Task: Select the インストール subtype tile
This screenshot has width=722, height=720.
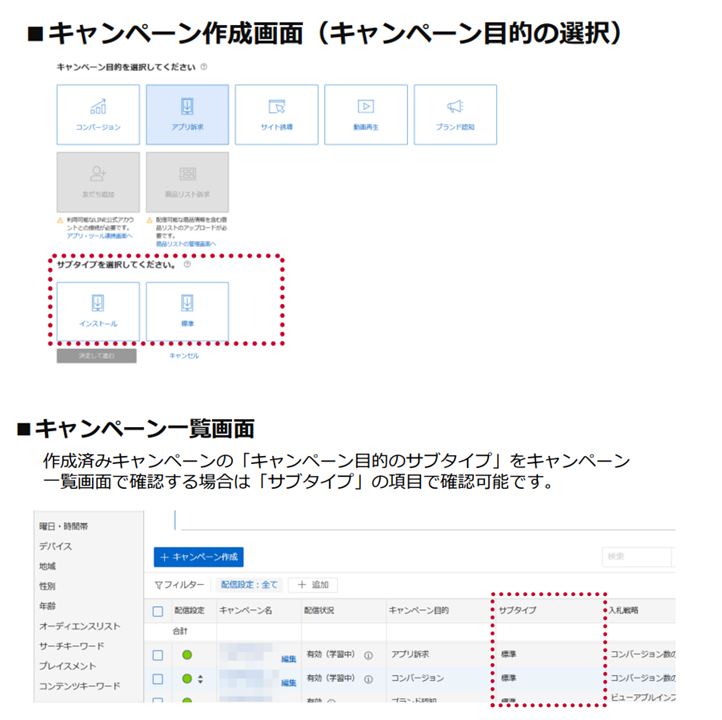Action: click(98, 311)
